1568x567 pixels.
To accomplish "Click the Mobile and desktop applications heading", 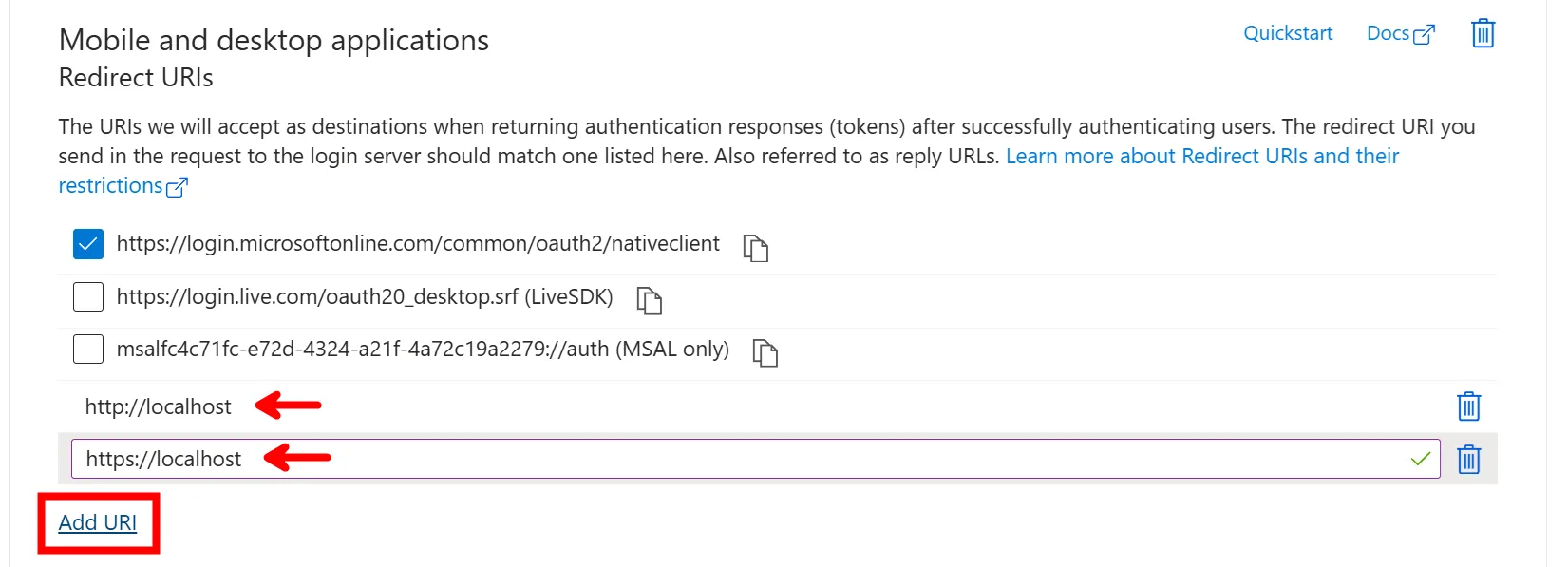I will [274, 40].
